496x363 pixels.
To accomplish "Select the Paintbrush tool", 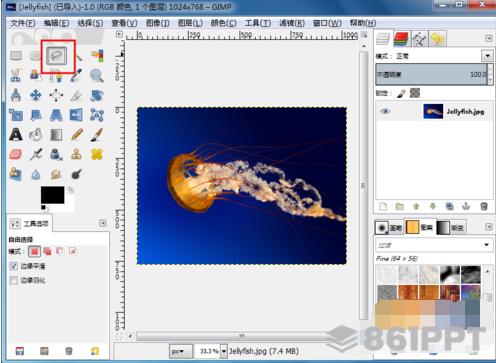I will click(97, 135).
